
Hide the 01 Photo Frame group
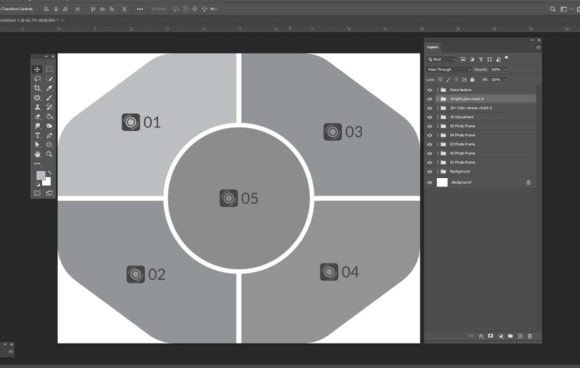429,162
